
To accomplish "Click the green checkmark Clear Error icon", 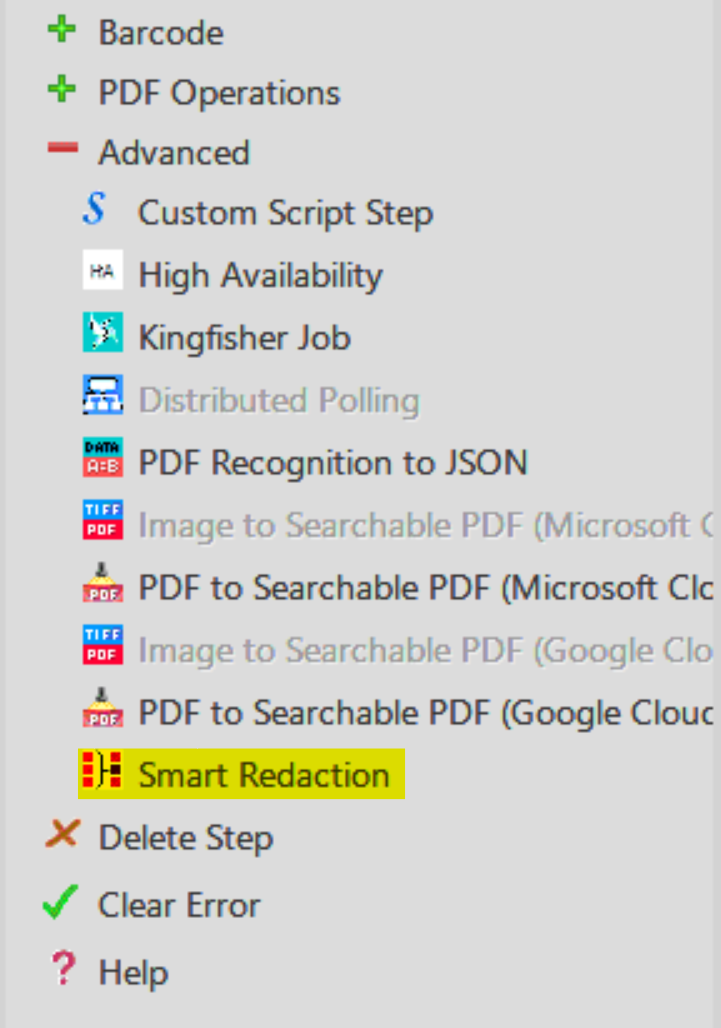I will click(60, 901).
